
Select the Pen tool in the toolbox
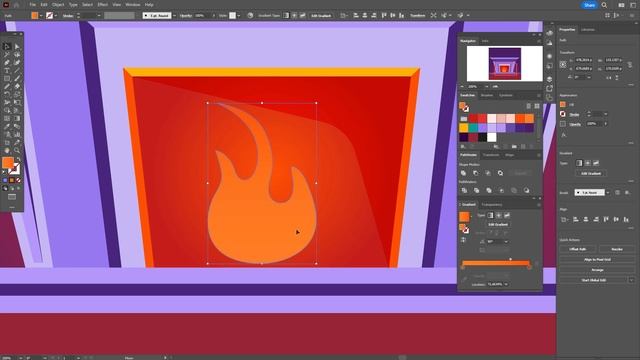pyautogui.click(x=7, y=62)
